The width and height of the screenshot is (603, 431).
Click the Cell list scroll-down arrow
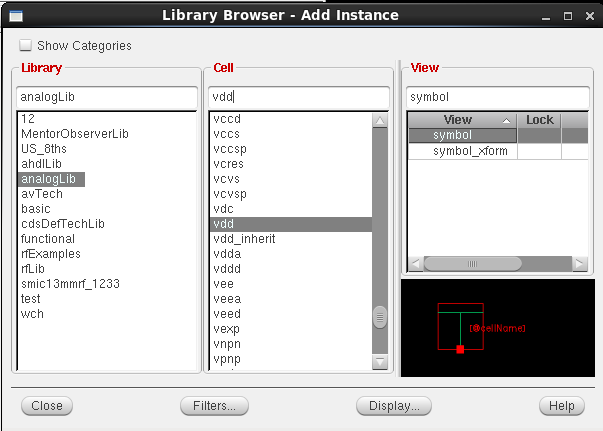(x=380, y=361)
